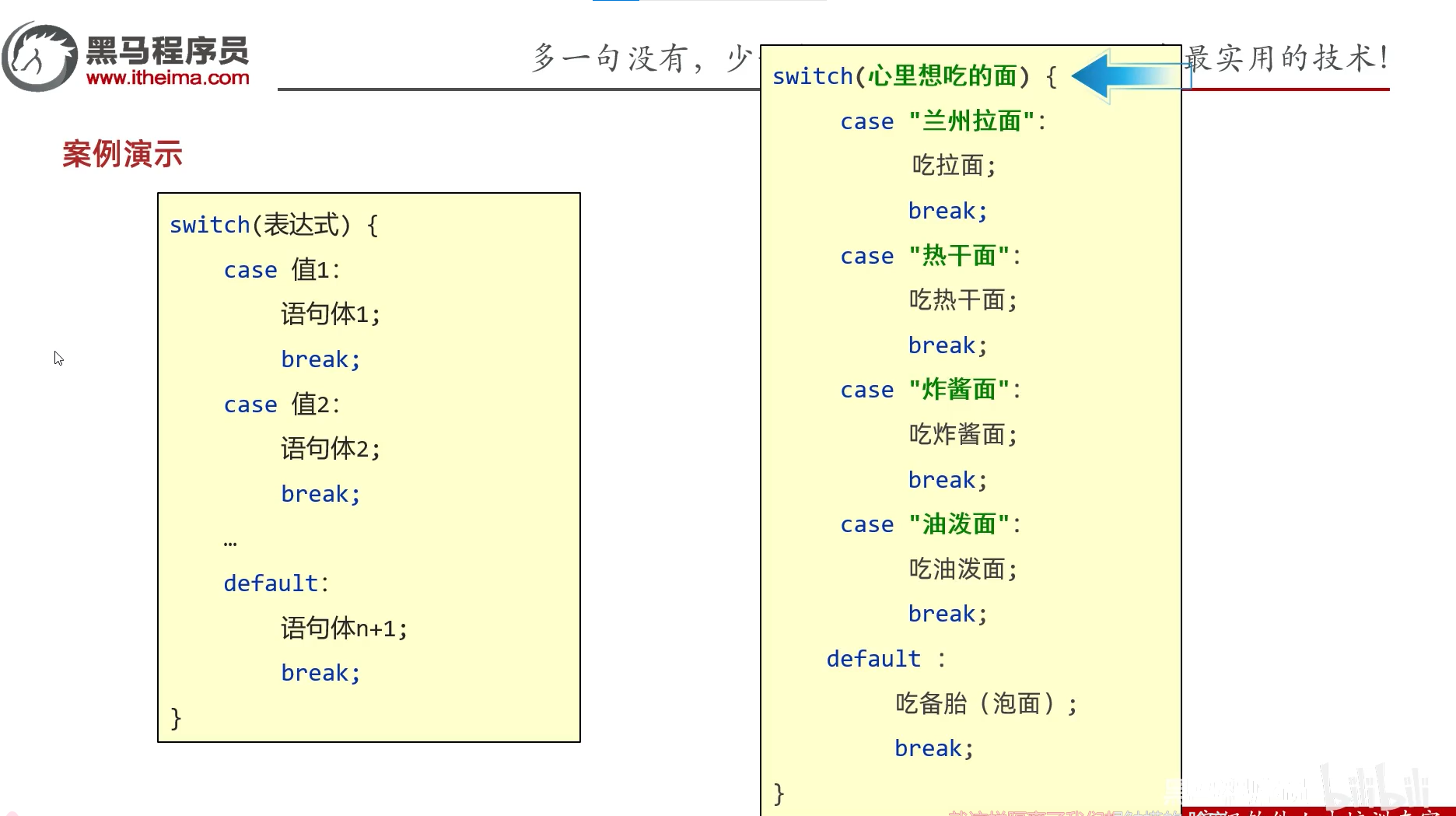
Task: Select the 吃油泼面; statement
Action: pos(964,569)
